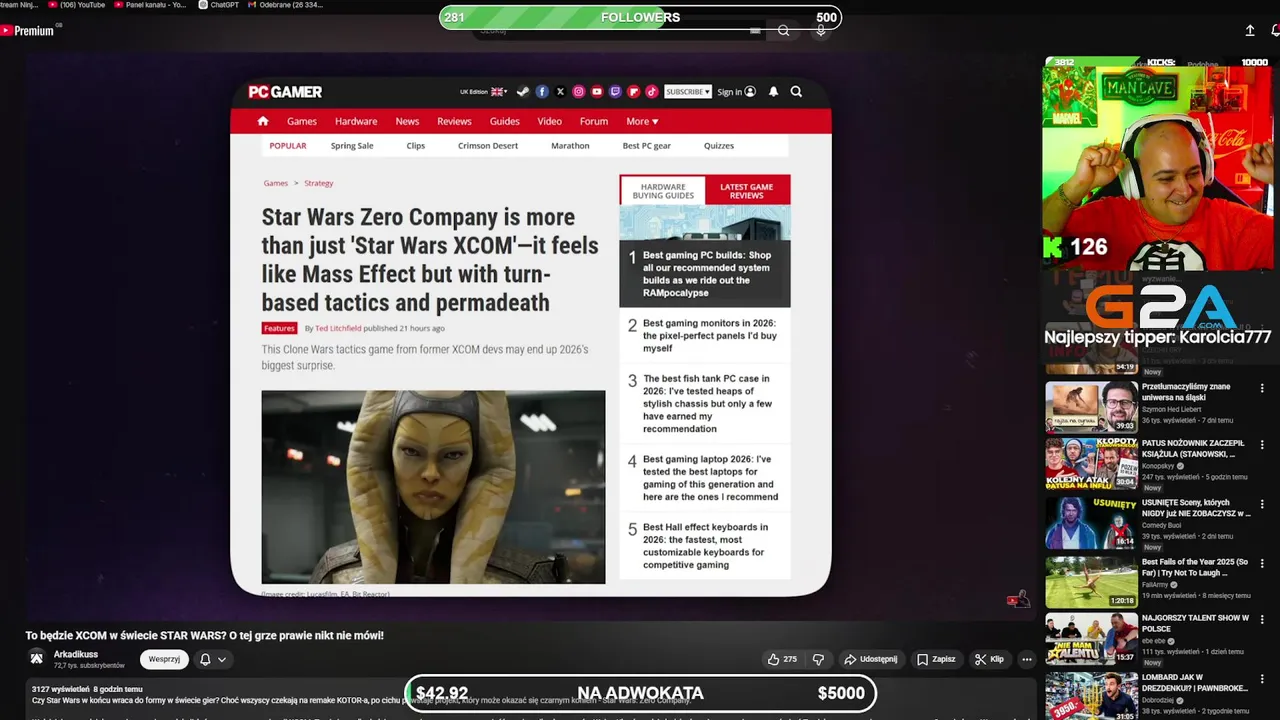Click Sign in on PC Gamer
This screenshot has width=1280, height=720.
736,91
